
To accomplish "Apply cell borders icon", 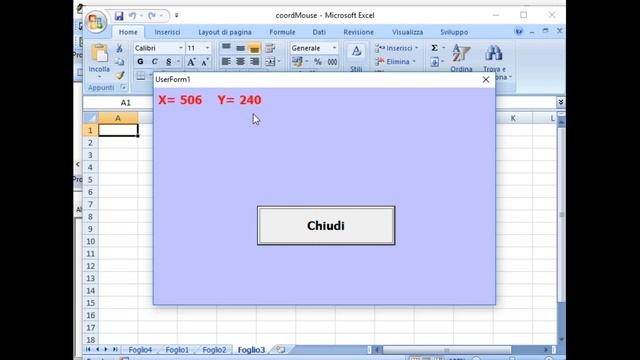I will tap(141, 76).
